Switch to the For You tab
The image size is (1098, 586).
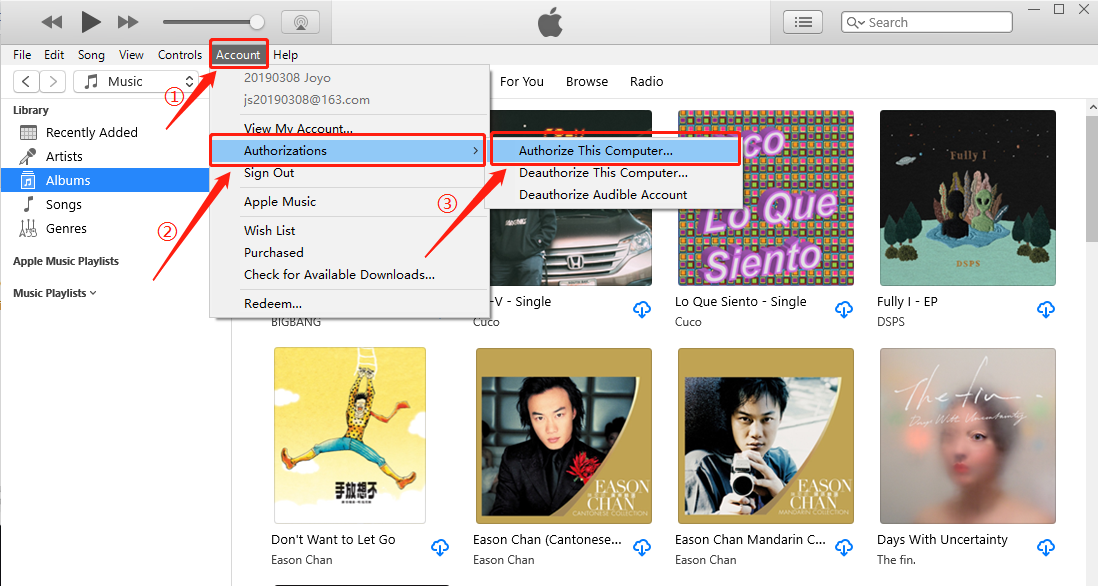(522, 81)
